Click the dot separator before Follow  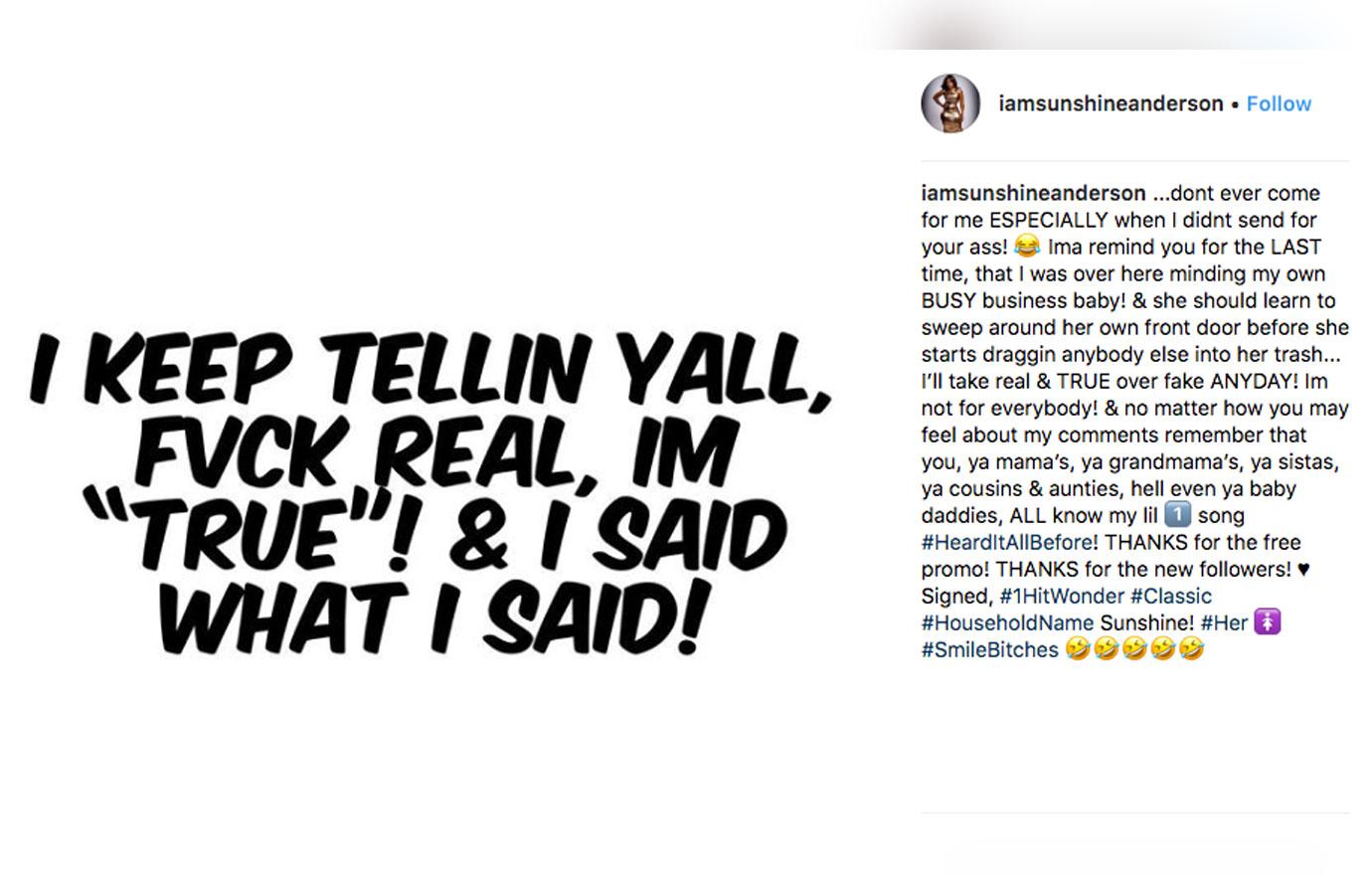1237,103
